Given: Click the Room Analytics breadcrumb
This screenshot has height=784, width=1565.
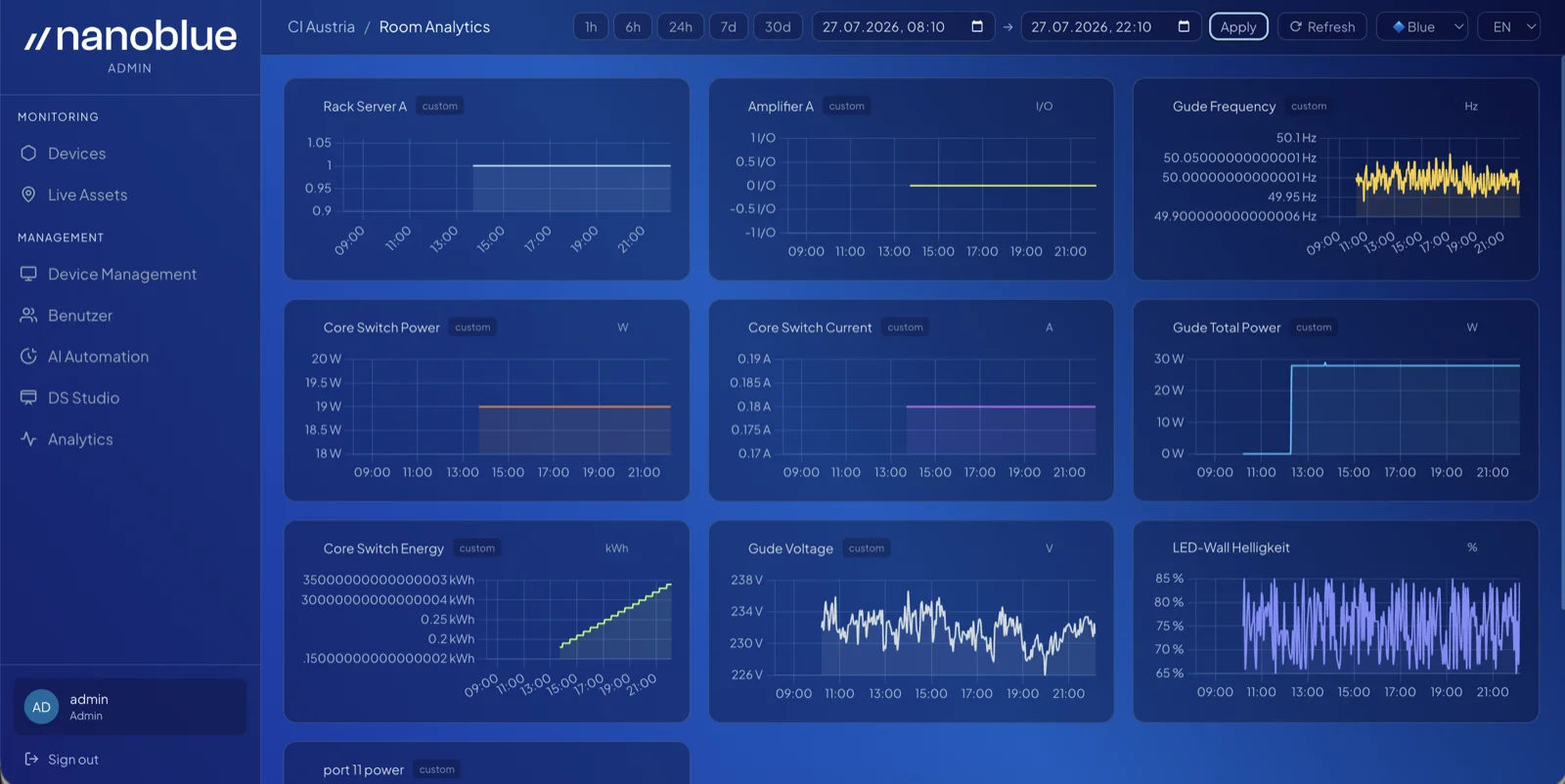Looking at the screenshot, I should click(434, 26).
